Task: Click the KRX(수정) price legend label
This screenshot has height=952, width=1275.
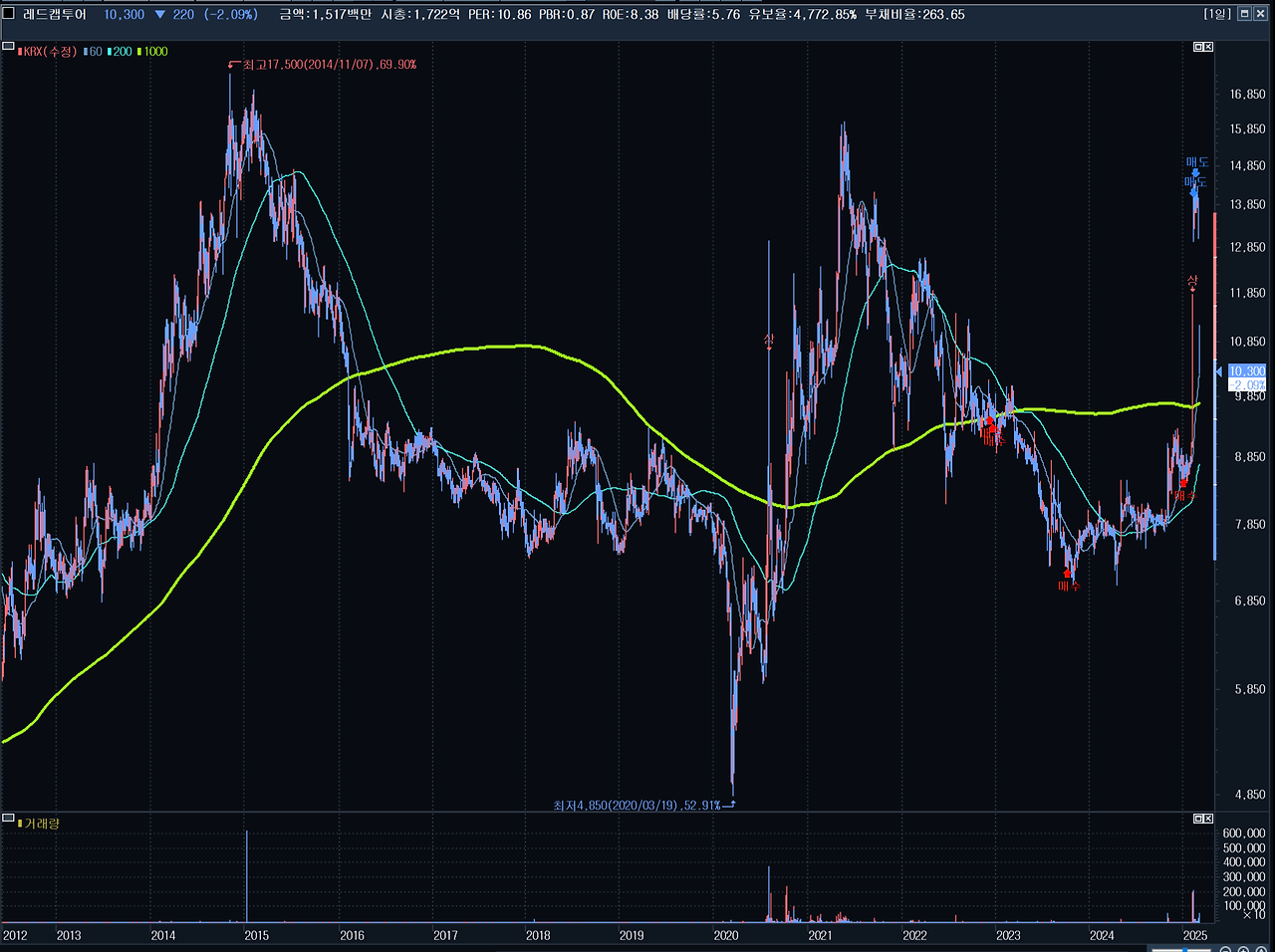Action: point(50,52)
